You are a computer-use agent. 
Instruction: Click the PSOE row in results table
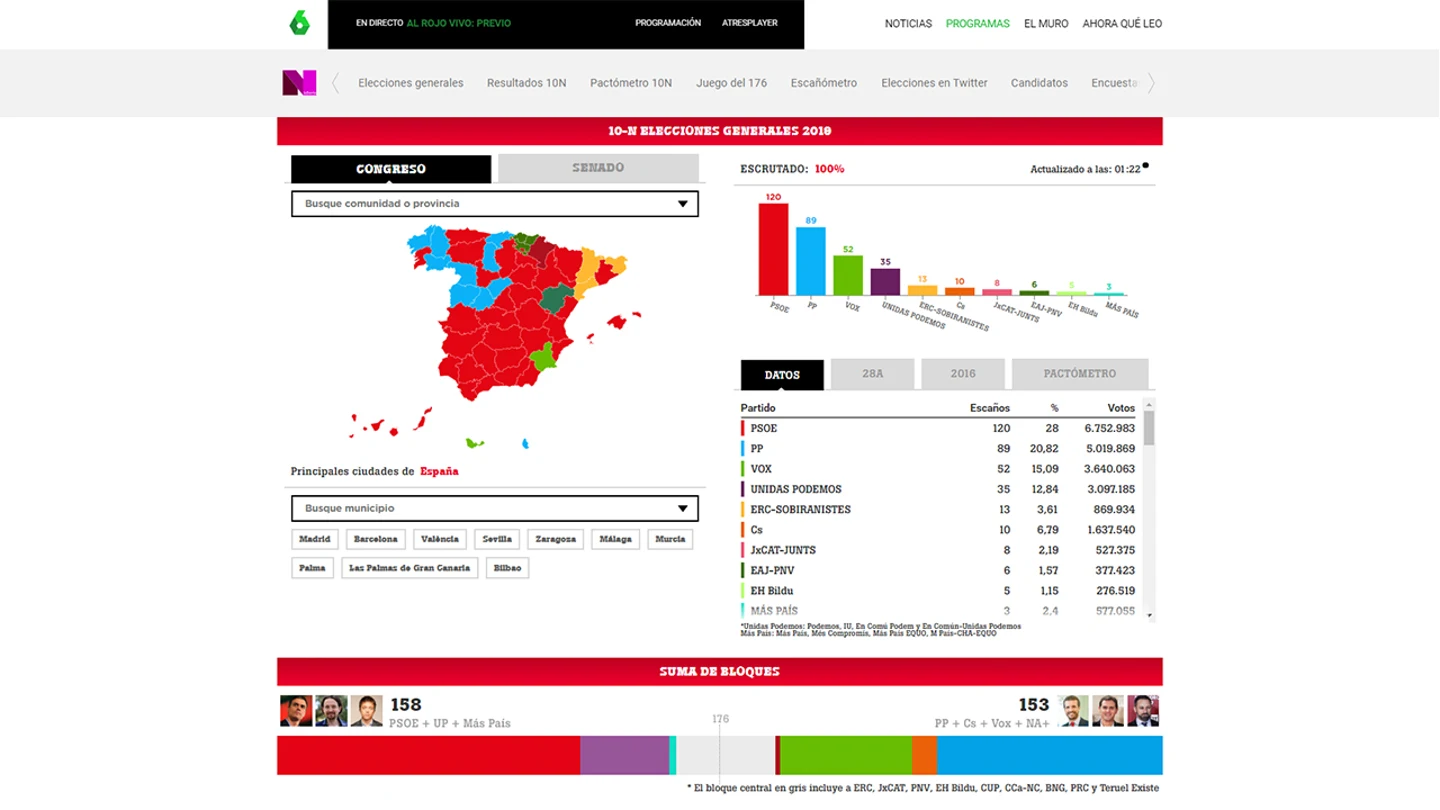point(938,428)
